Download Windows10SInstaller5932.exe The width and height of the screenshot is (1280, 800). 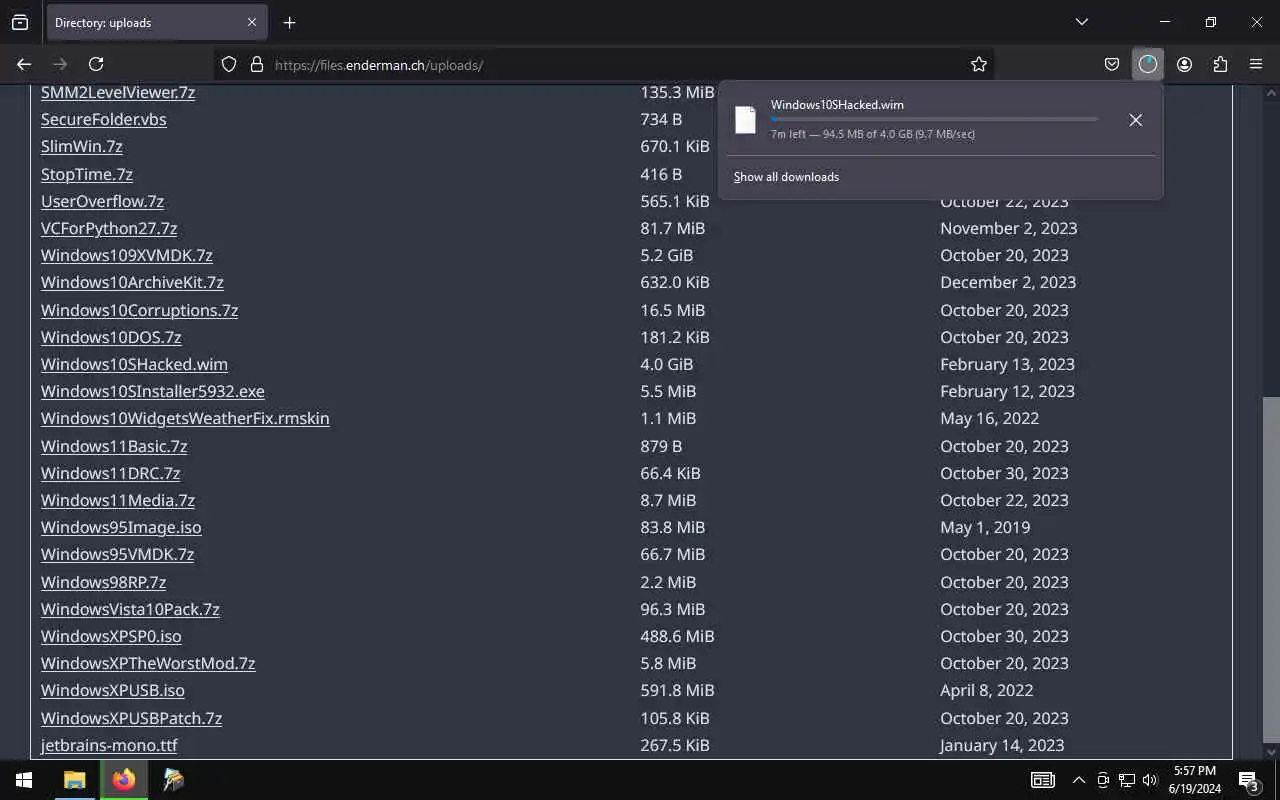point(153,391)
